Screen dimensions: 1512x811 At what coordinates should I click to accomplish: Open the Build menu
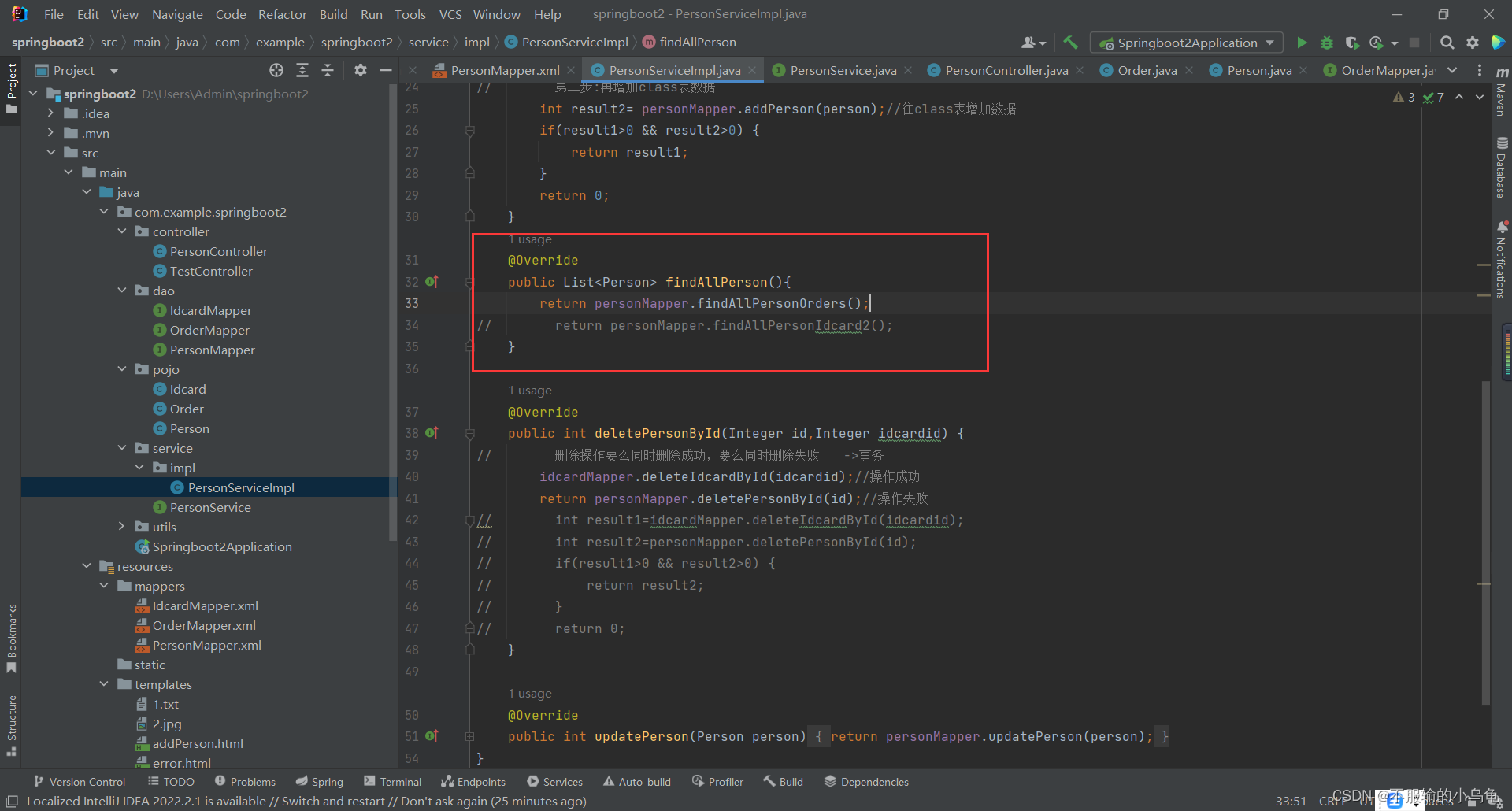point(333,14)
